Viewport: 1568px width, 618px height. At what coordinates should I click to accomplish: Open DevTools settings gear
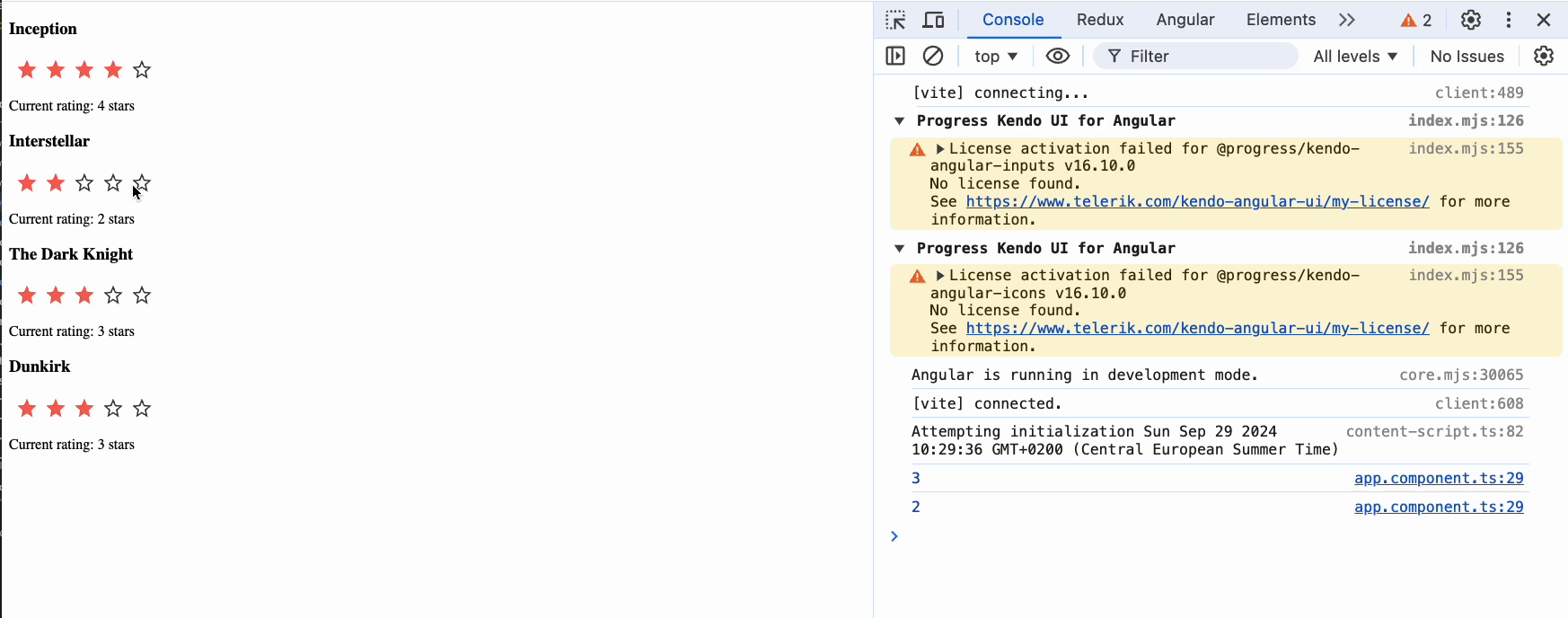coord(1470,20)
